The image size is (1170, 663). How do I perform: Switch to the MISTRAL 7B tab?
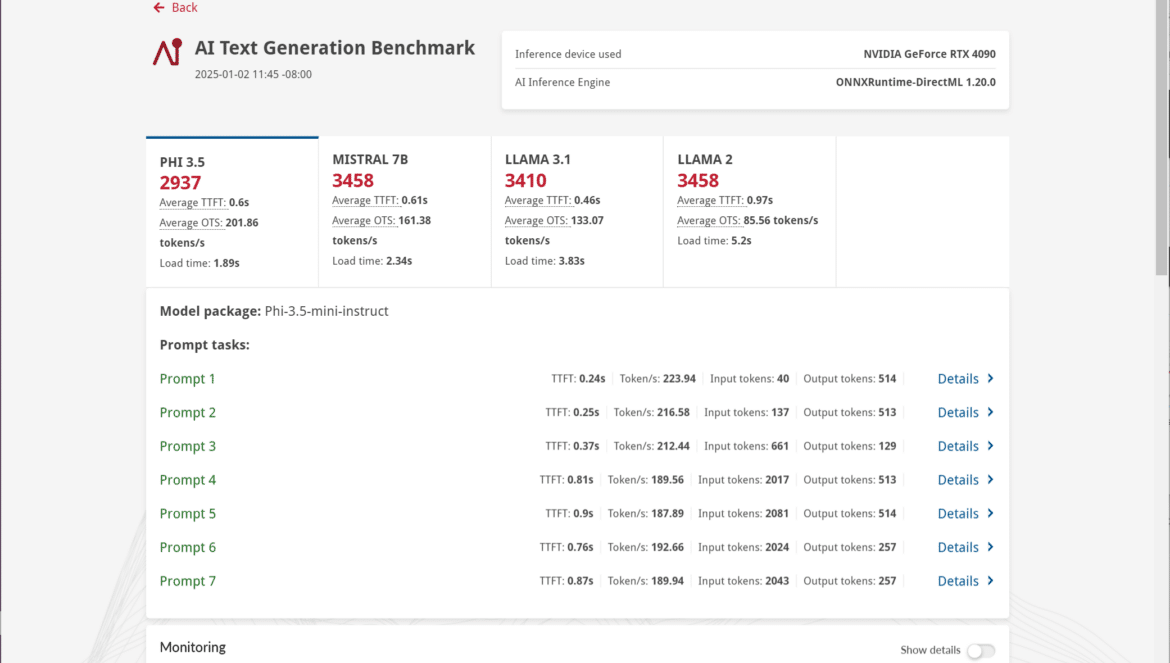coord(404,212)
